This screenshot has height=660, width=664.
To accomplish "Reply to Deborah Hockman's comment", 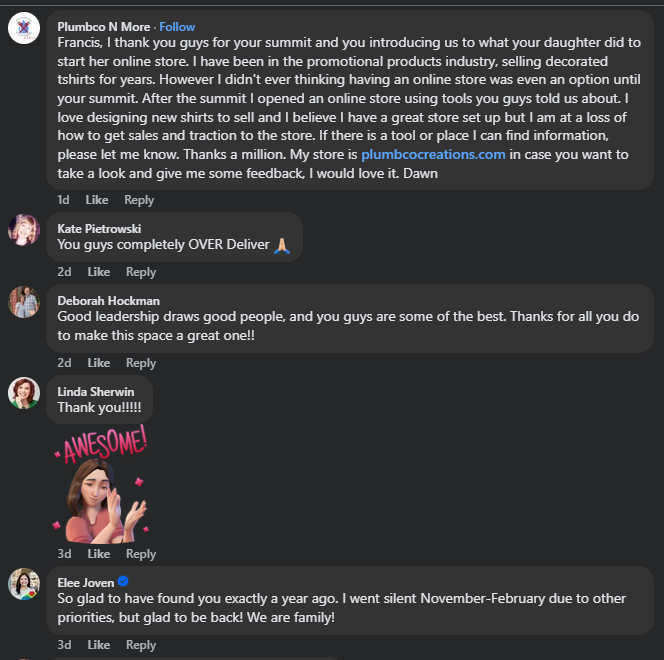I will pyautogui.click(x=141, y=363).
